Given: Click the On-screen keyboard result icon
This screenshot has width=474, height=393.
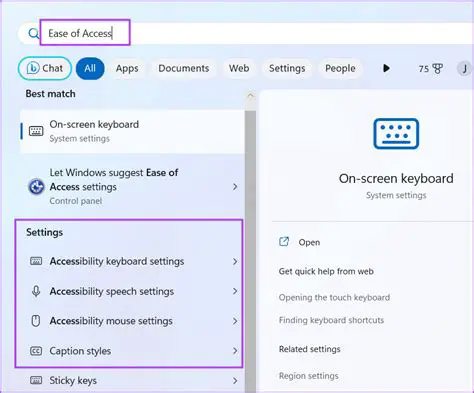Looking at the screenshot, I should (36, 131).
